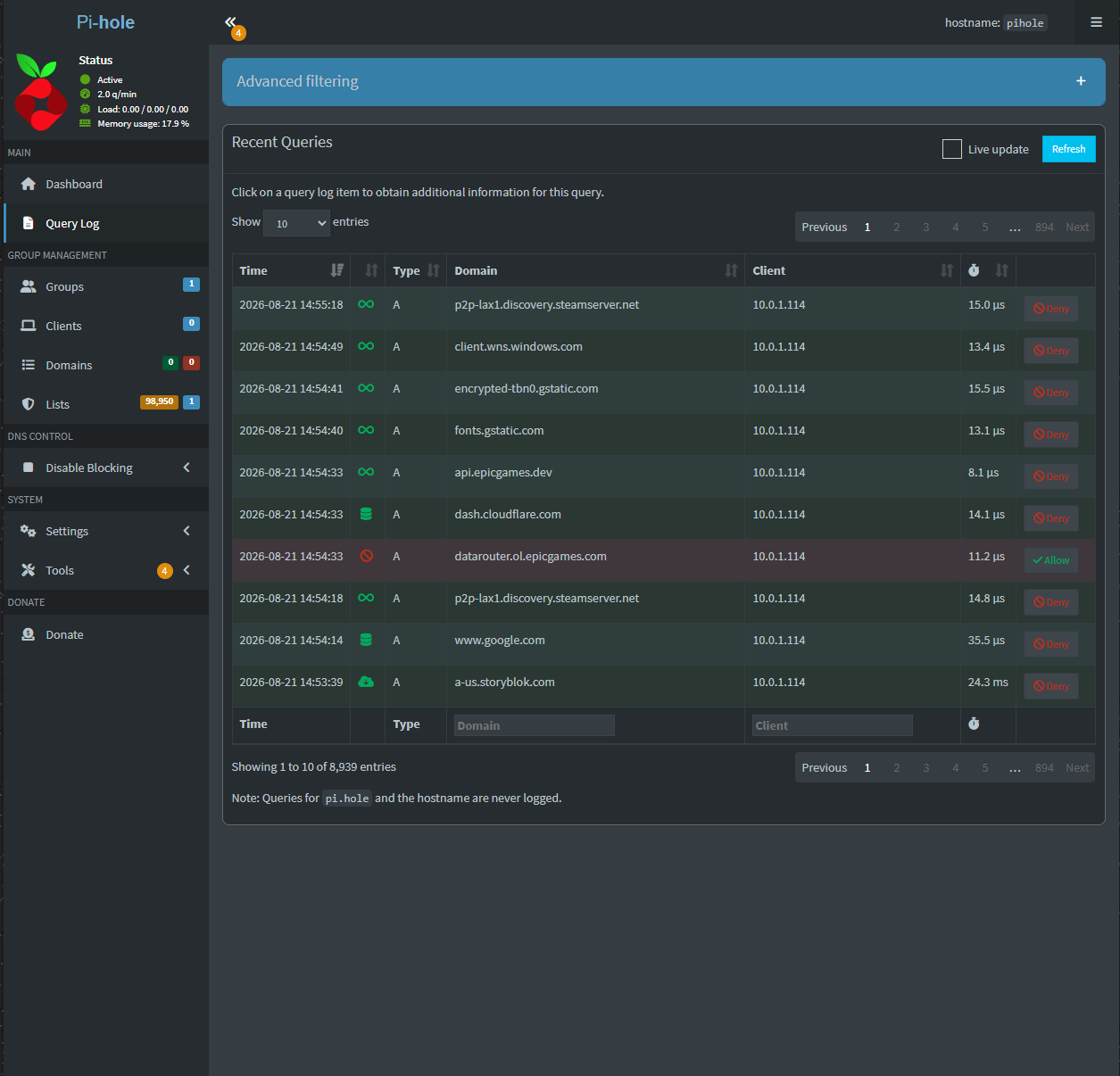Click cache database icon for dash.cloudflare.com
The image size is (1120, 1076).
point(366,514)
